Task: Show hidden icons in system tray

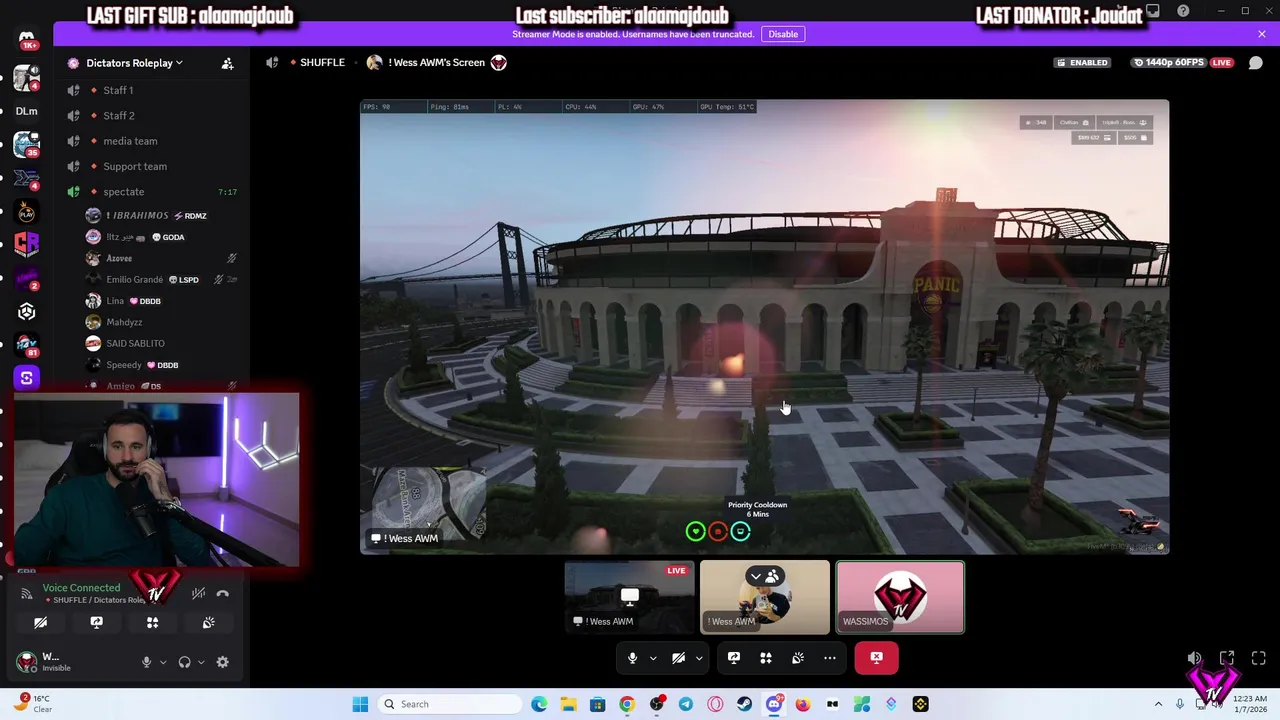Action: [x=1159, y=704]
